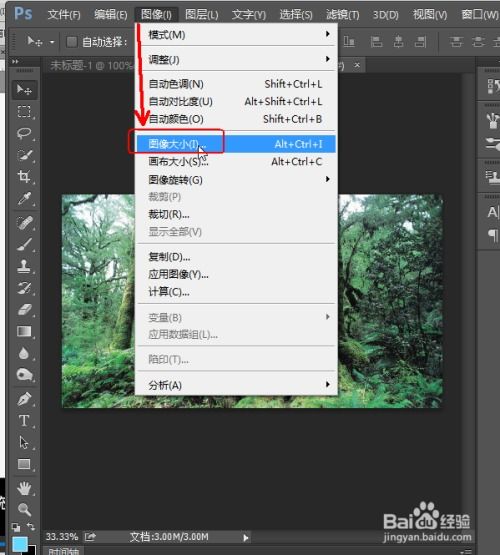Select the Spot Healing Brush tool

(24, 223)
